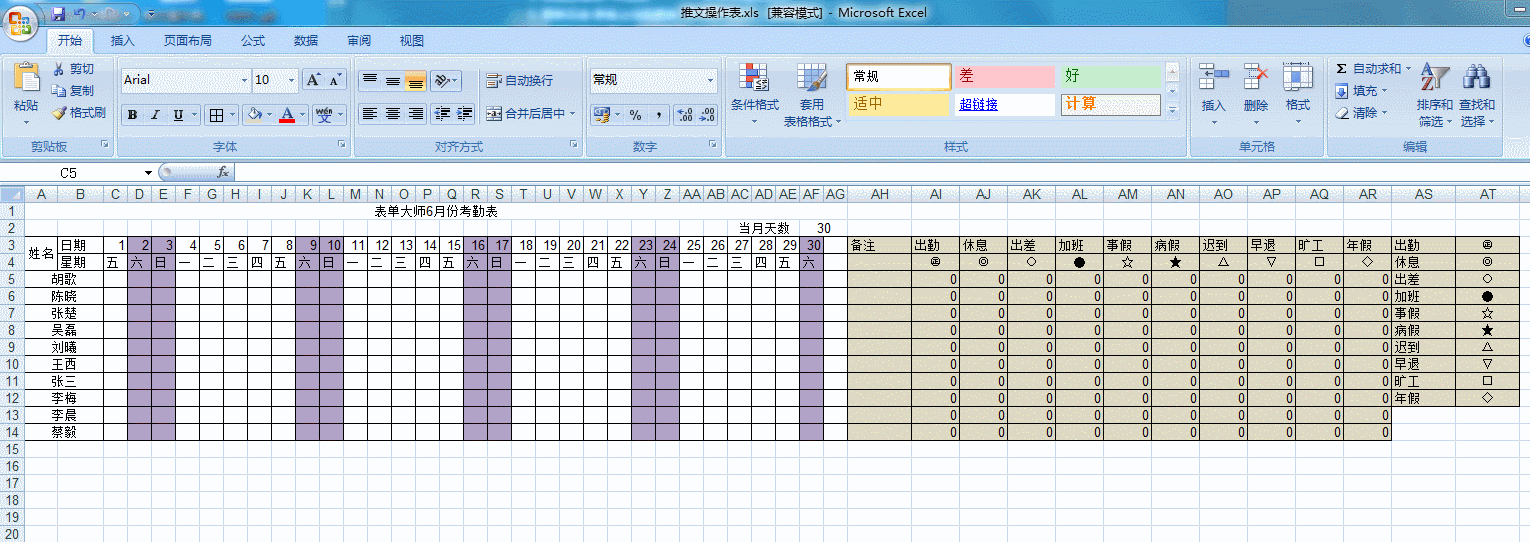
Task: Open 查找和选择 binoculars tool
Action: click(x=1477, y=95)
